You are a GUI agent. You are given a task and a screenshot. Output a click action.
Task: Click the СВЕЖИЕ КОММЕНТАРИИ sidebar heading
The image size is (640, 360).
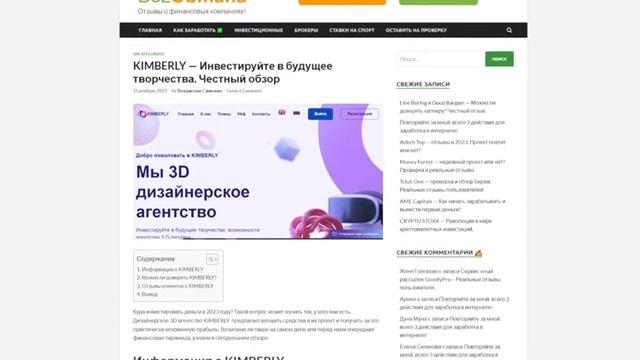point(439,253)
